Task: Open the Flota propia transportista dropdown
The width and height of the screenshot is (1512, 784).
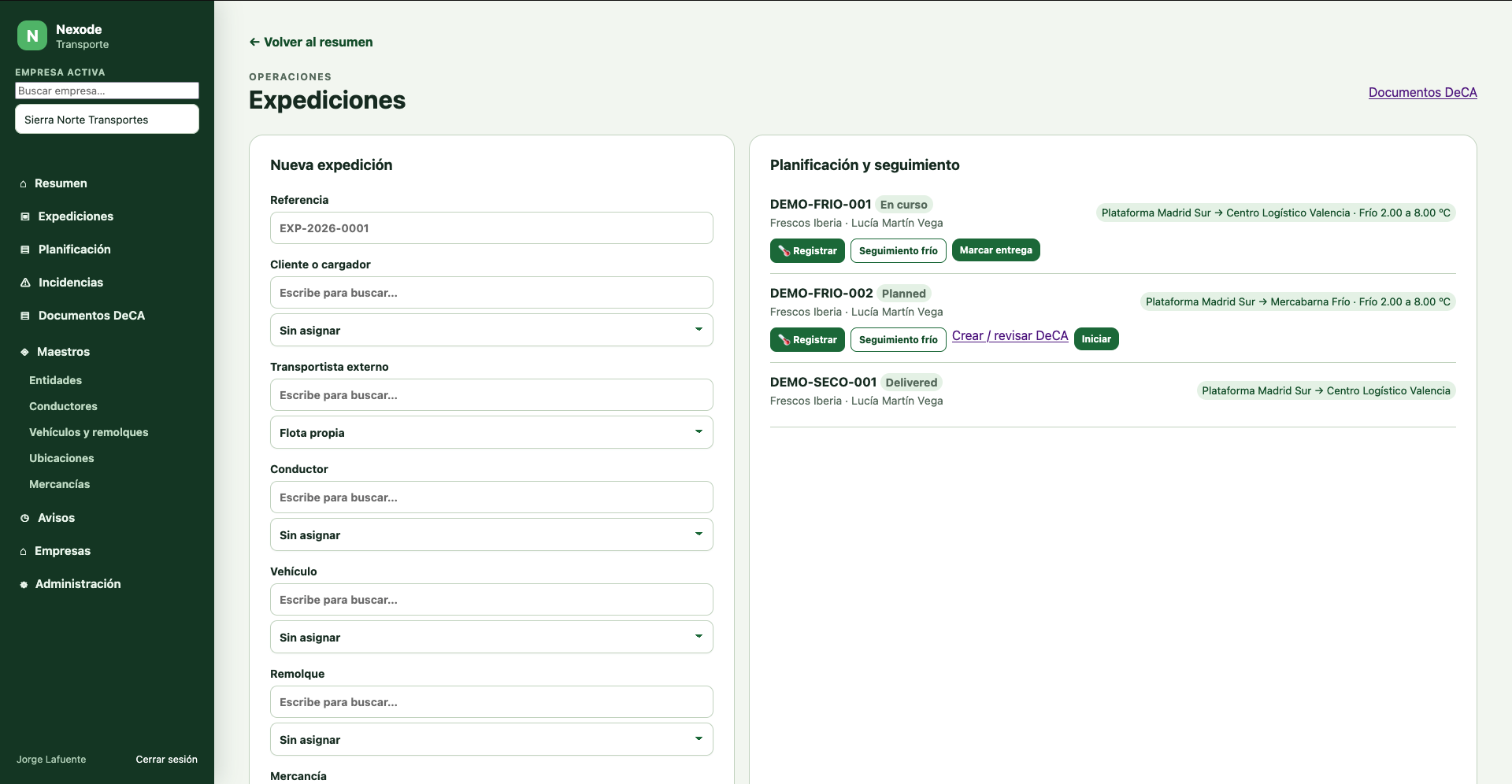Action: coord(491,432)
